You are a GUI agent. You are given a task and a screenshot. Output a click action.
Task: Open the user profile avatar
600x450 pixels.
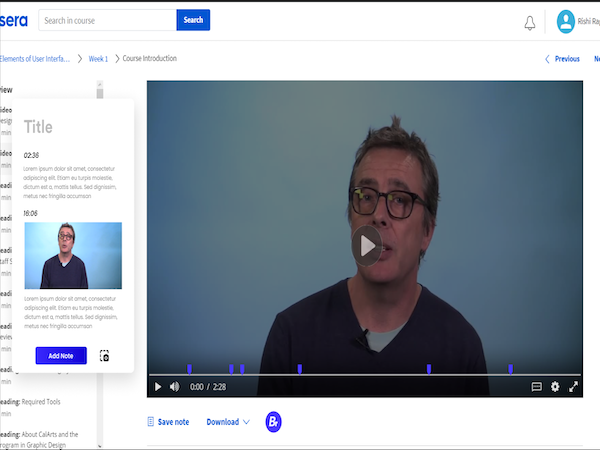coord(566,21)
